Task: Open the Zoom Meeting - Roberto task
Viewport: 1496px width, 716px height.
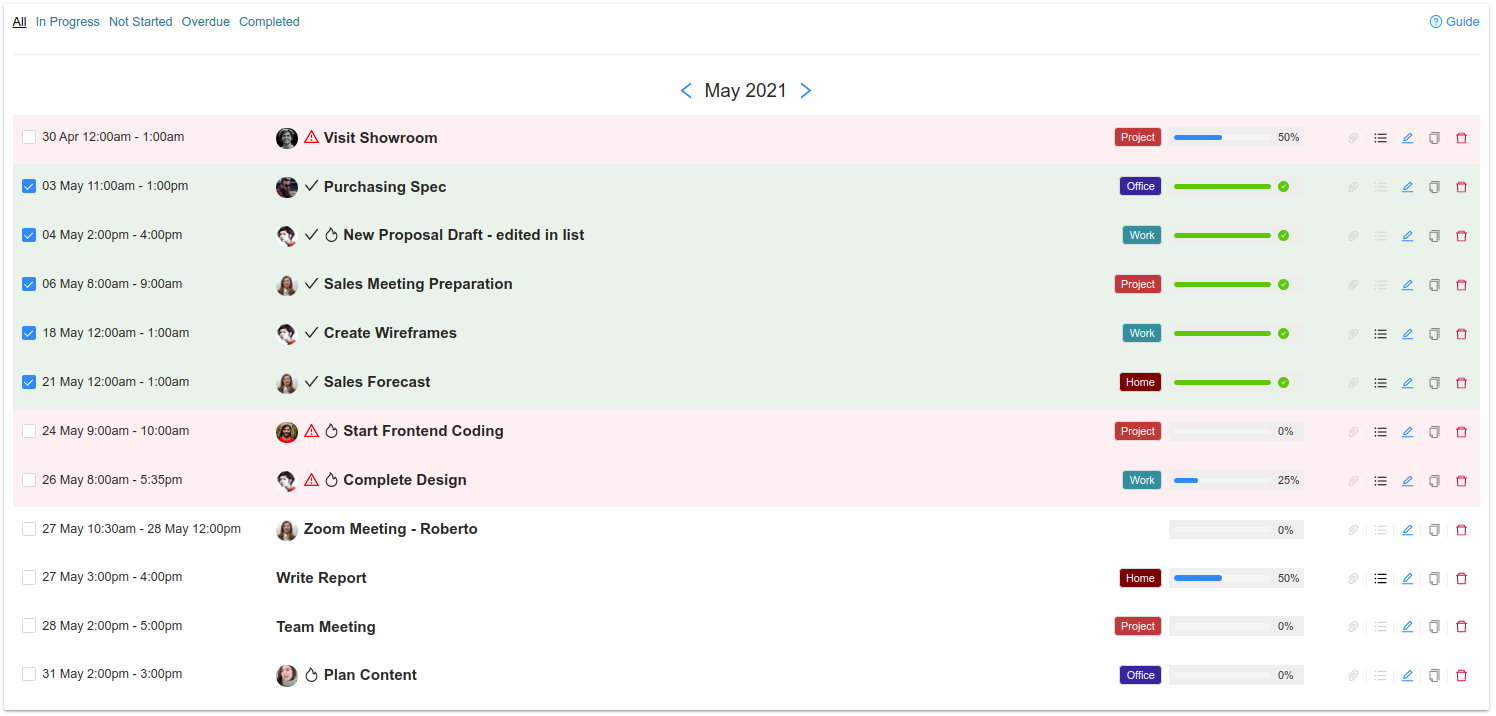Action: click(x=390, y=529)
